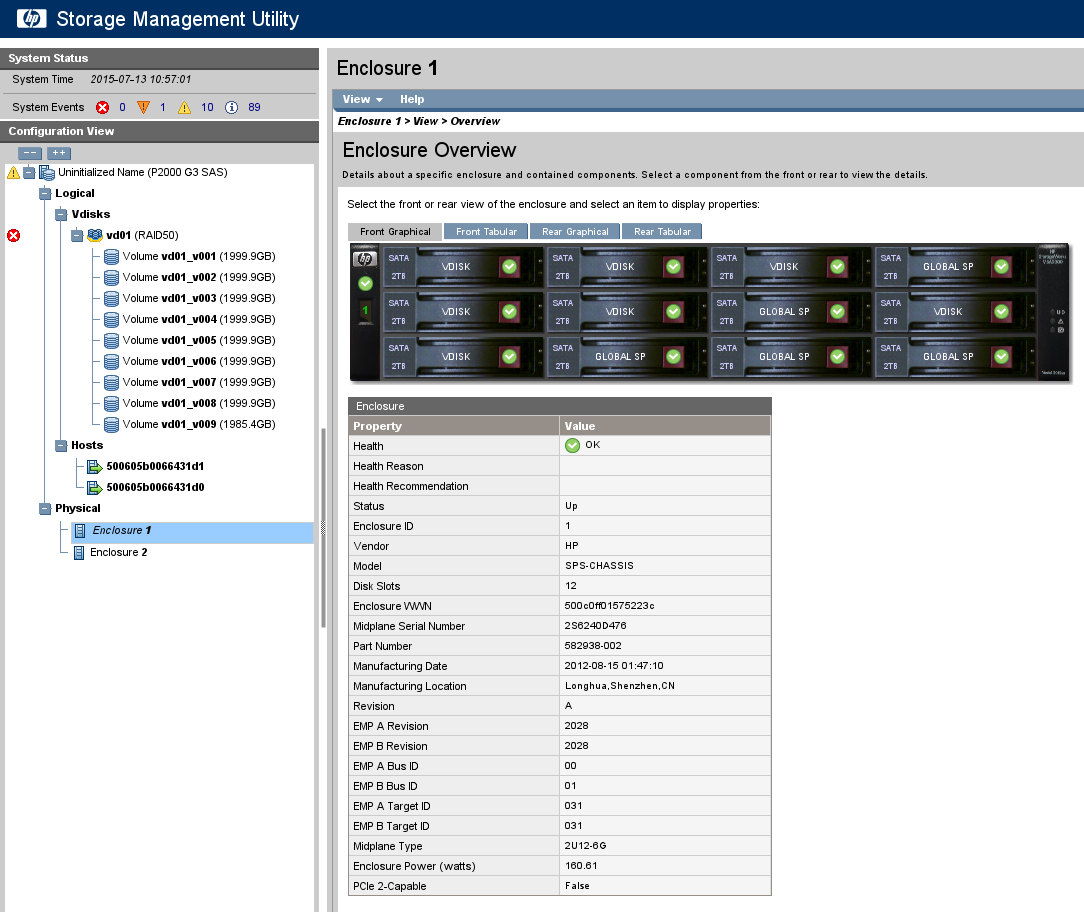Click the critical error events icon
The width and height of the screenshot is (1084, 912).
[x=102, y=107]
